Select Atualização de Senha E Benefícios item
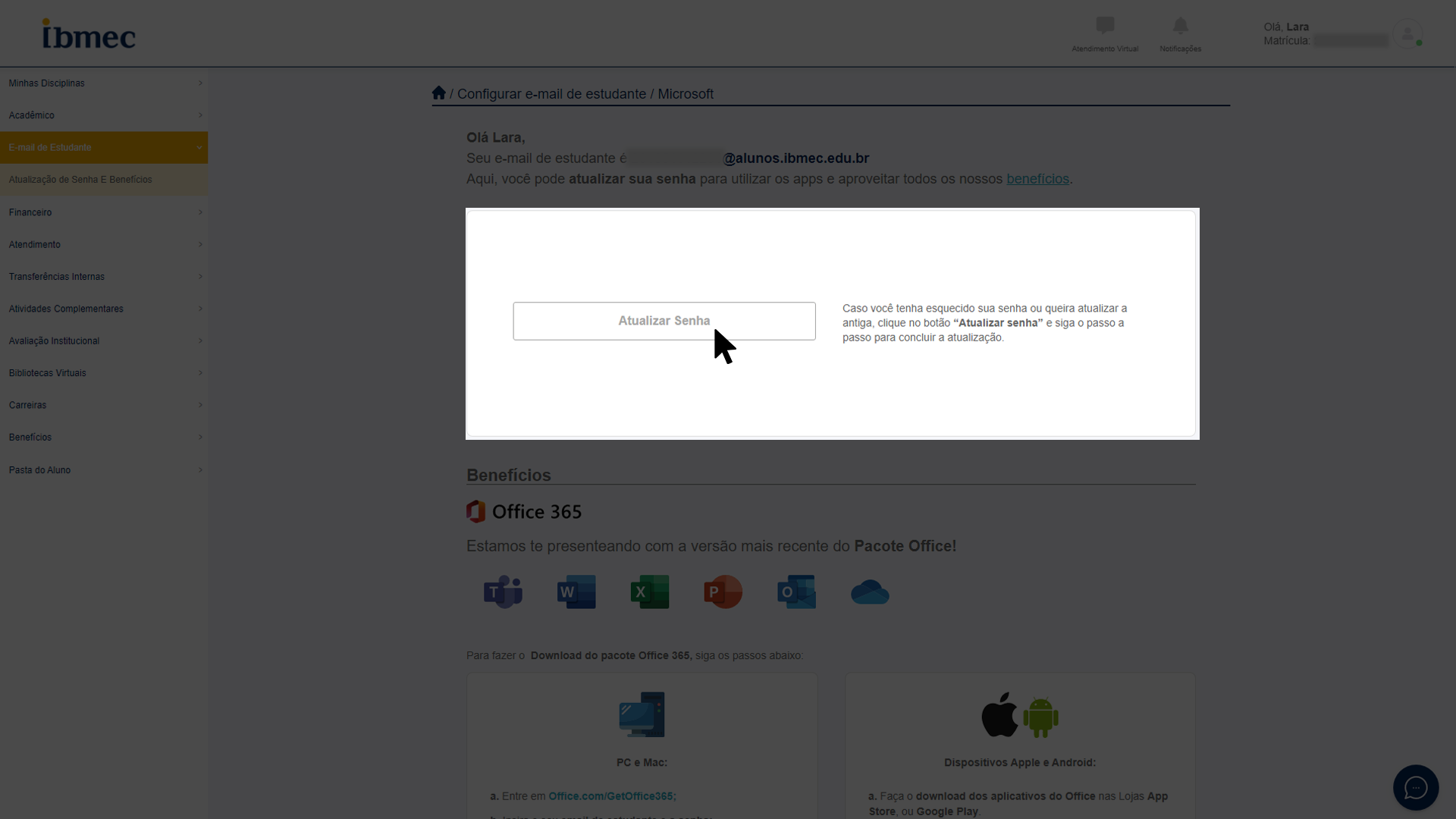The image size is (1456, 819). point(80,180)
